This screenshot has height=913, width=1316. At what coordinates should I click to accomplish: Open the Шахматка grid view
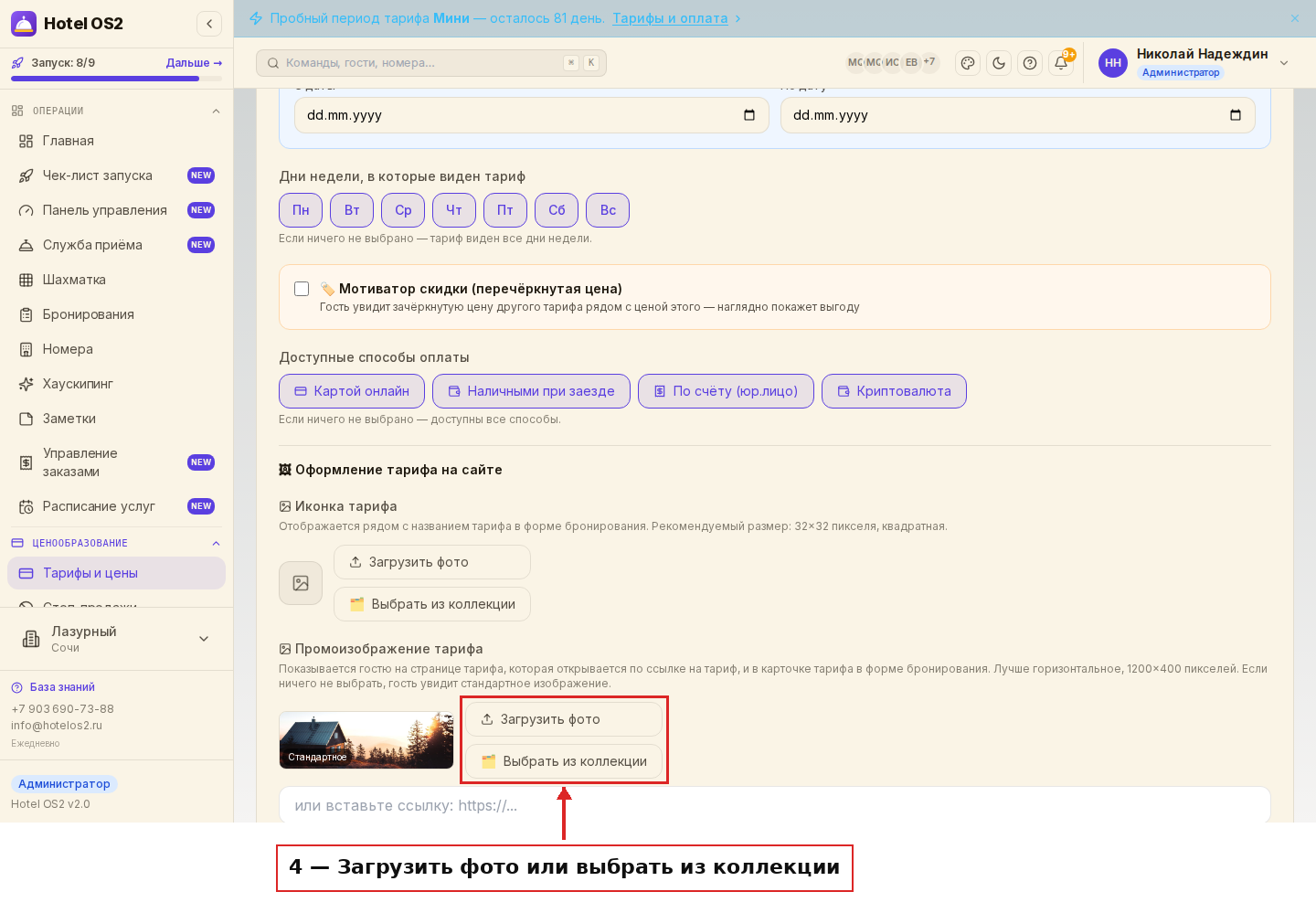pos(117,280)
